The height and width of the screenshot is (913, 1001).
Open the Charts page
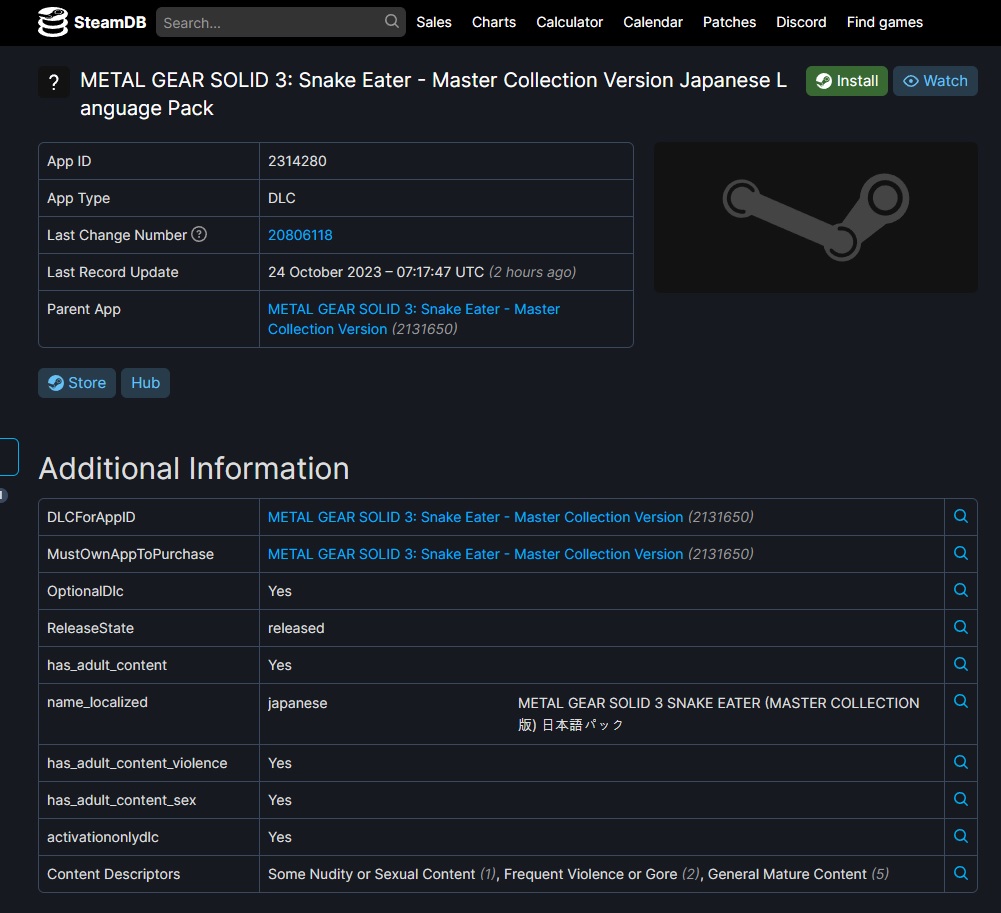494,22
